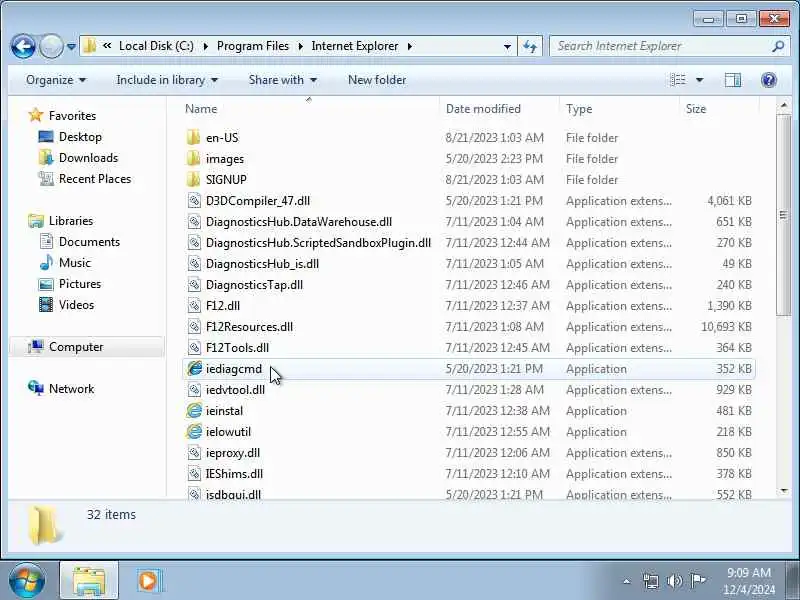The image size is (800, 600).
Task: Select iediagcmd application icon
Action: 194,368
